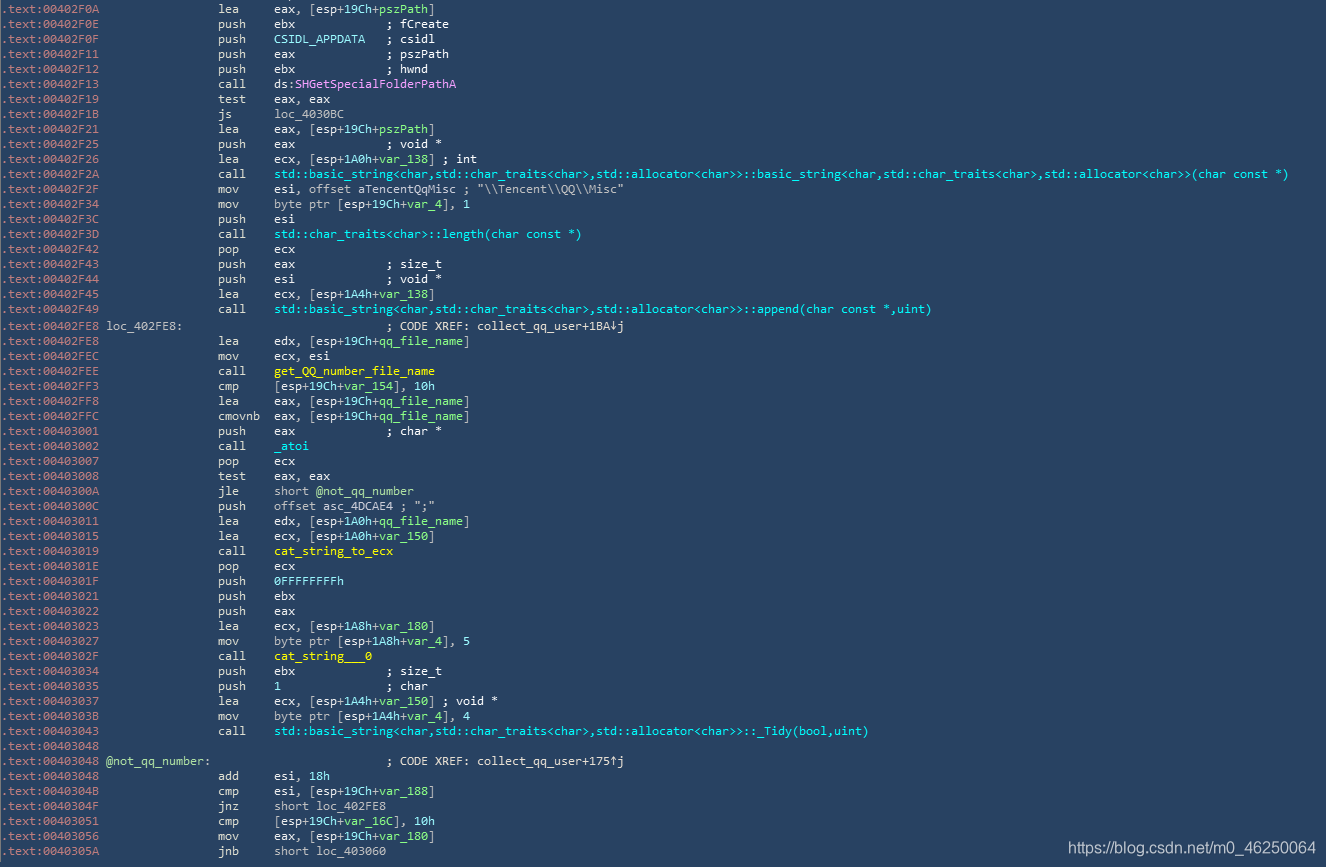The height and width of the screenshot is (867, 1326).
Task: Select the SHGetSpecialFolderPathA call target
Action: [x=375, y=84]
